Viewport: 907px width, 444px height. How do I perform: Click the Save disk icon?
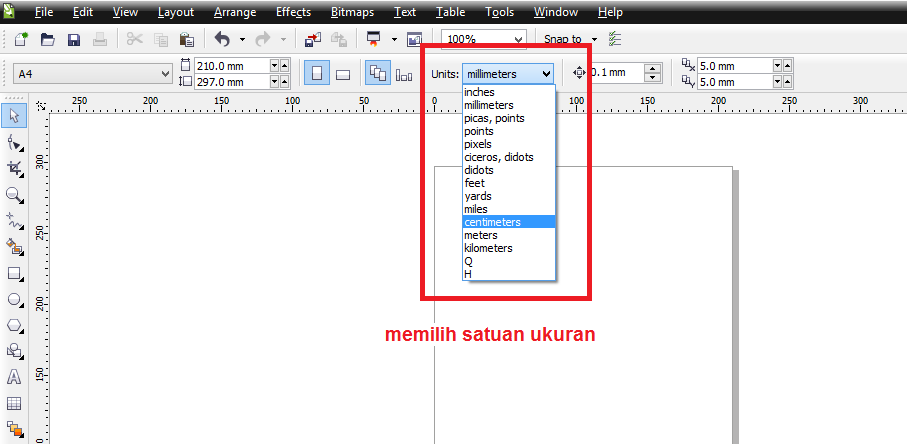(73, 40)
